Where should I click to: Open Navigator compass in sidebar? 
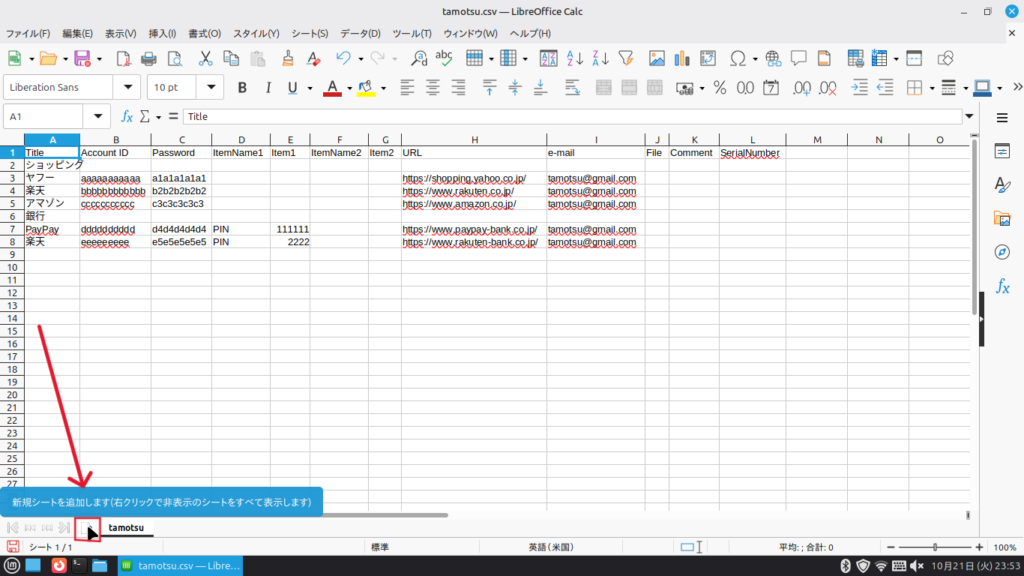tap(1002, 252)
